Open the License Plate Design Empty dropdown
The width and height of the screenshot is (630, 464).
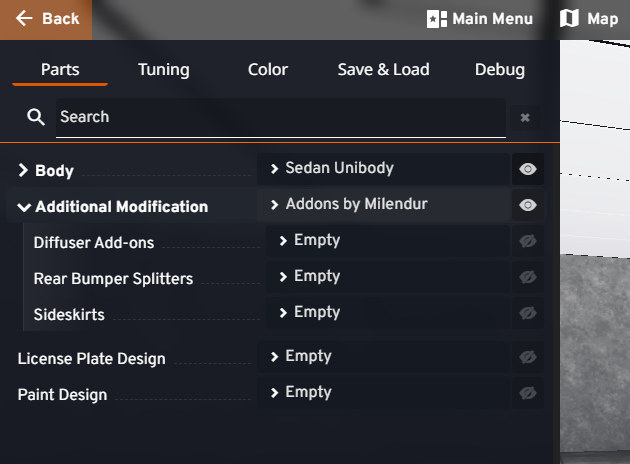coord(383,357)
